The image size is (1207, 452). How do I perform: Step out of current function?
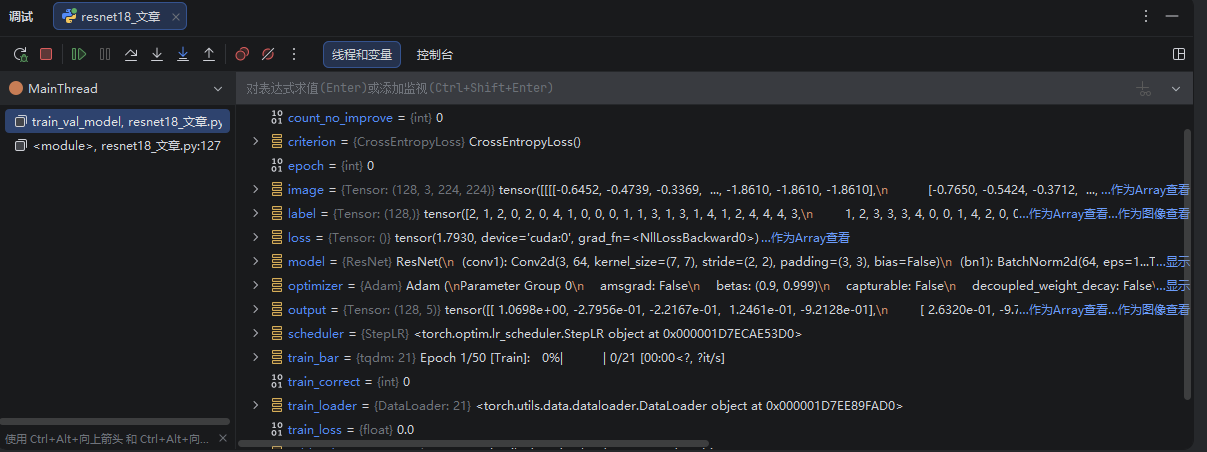(209, 54)
